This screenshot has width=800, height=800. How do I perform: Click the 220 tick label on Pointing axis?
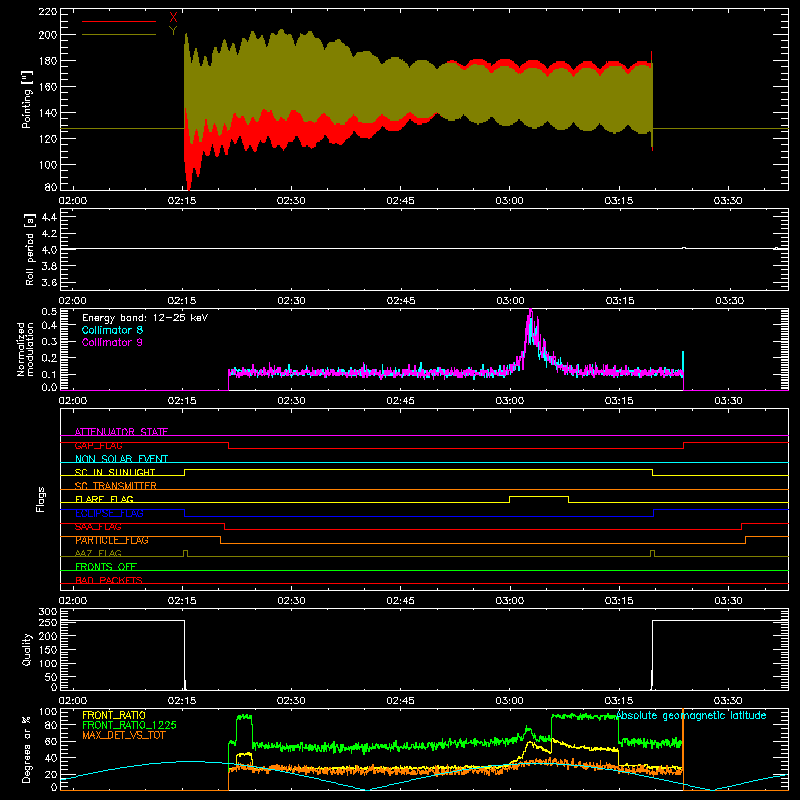pyautogui.click(x=47, y=11)
